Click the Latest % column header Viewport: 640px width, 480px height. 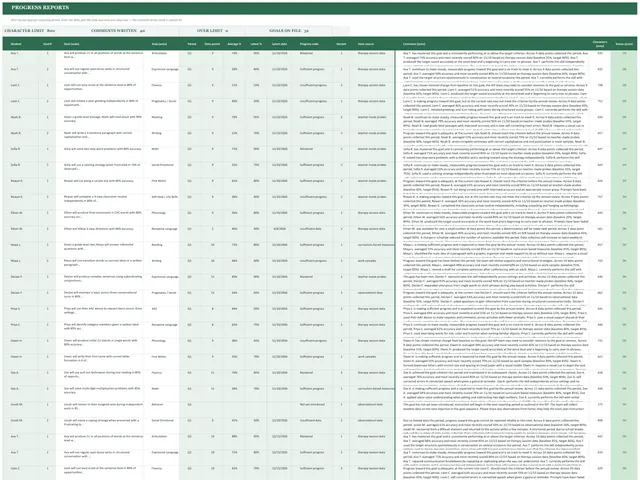coord(256,44)
